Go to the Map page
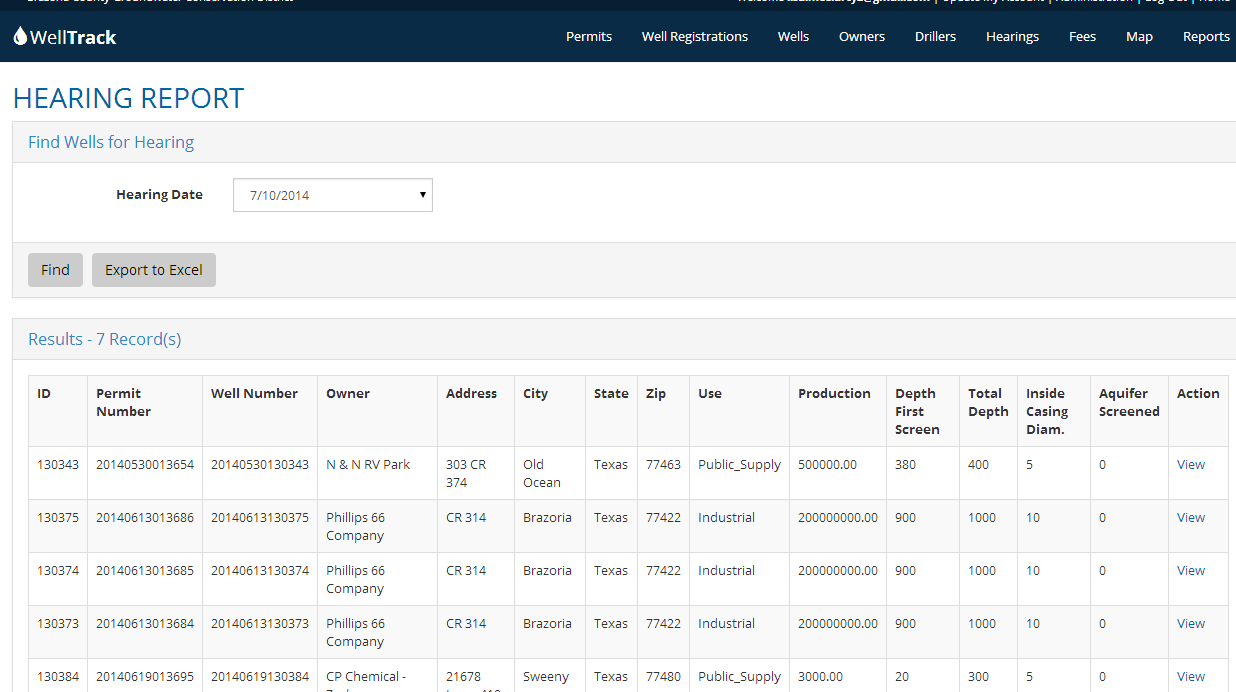This screenshot has height=692, width=1236. [x=1139, y=36]
